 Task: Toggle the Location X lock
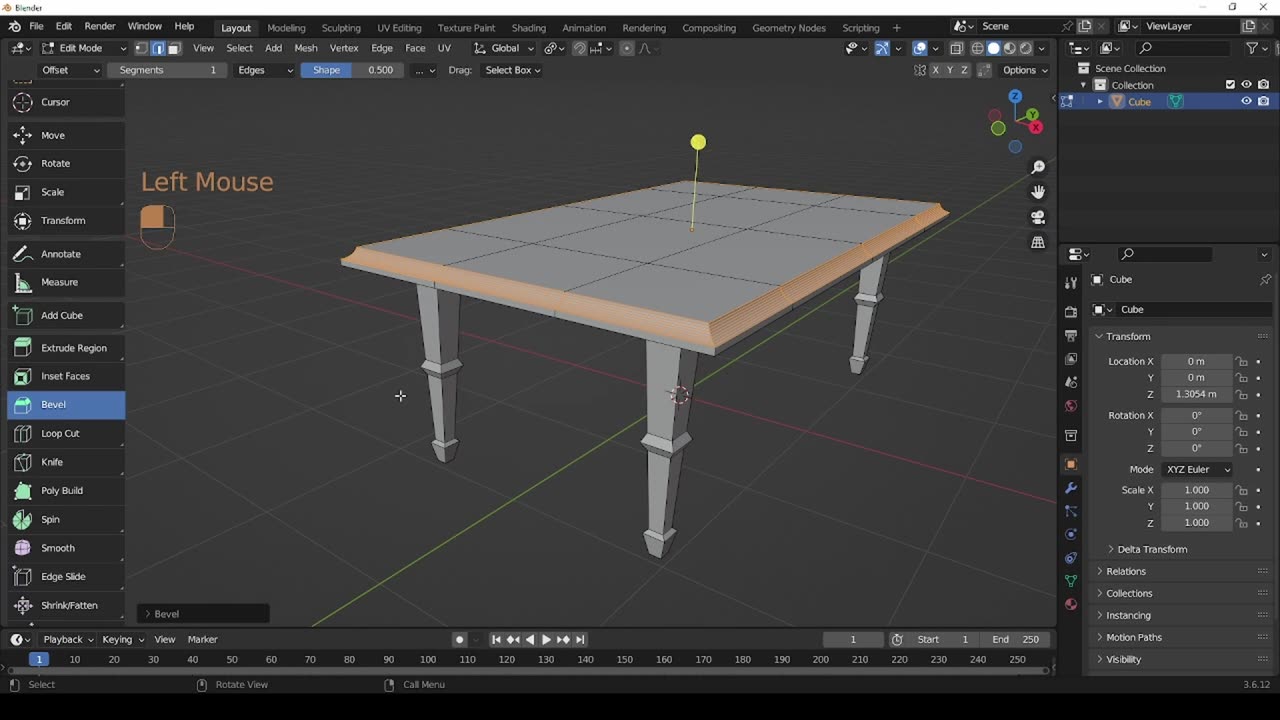click(1241, 361)
